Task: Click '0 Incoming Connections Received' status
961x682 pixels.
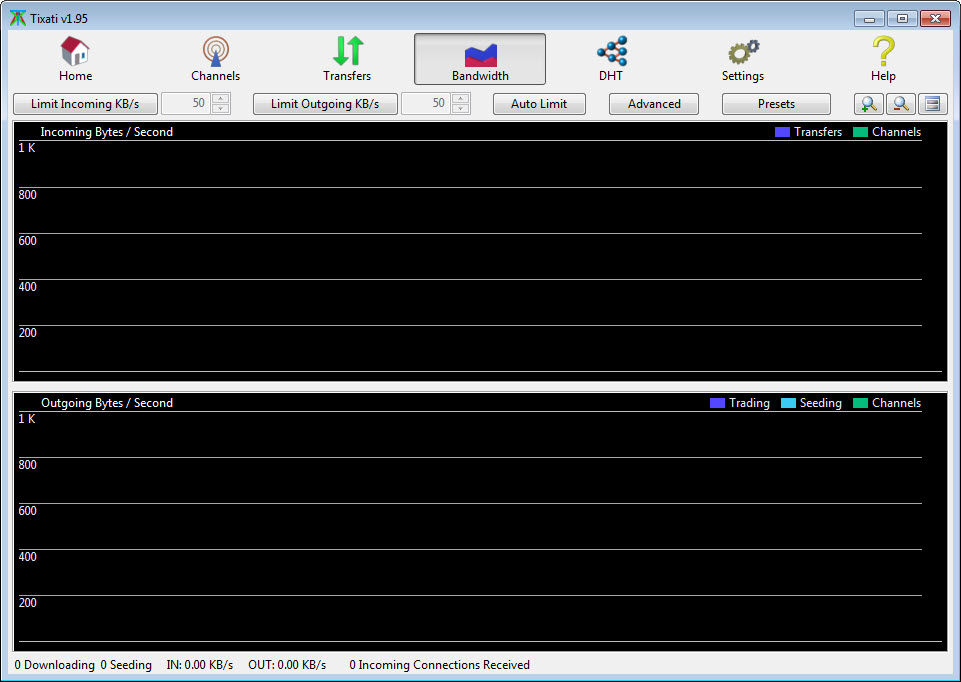Action: (x=439, y=665)
